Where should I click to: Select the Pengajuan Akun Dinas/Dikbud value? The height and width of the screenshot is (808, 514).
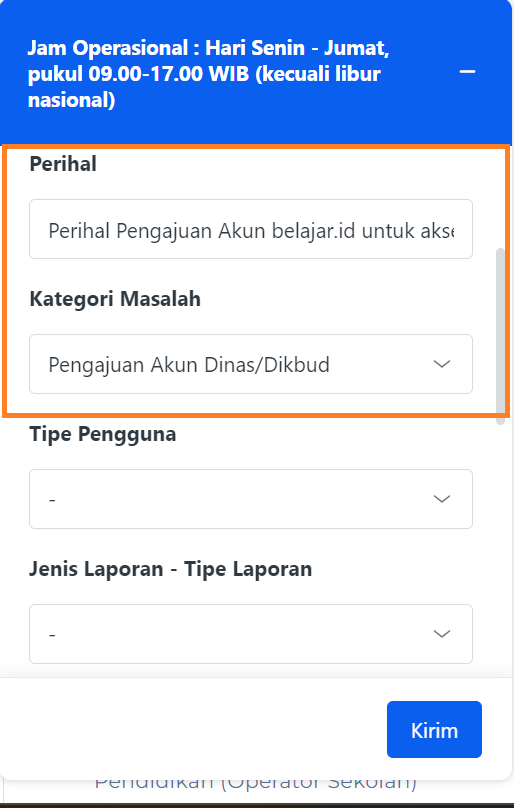(x=189, y=364)
